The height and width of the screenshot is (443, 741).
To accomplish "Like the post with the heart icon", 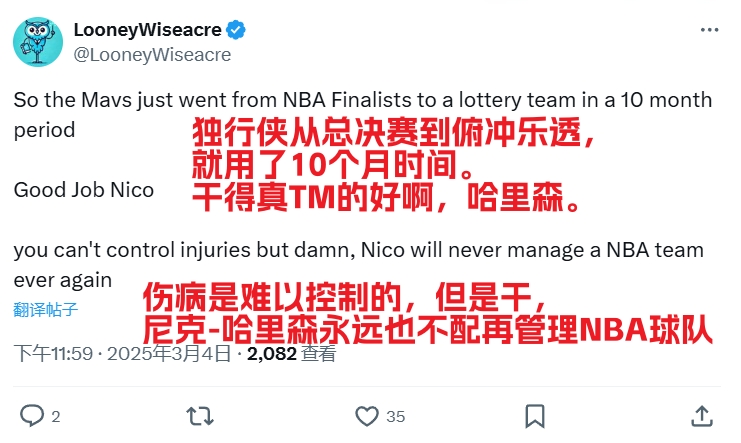I will click(368, 415).
